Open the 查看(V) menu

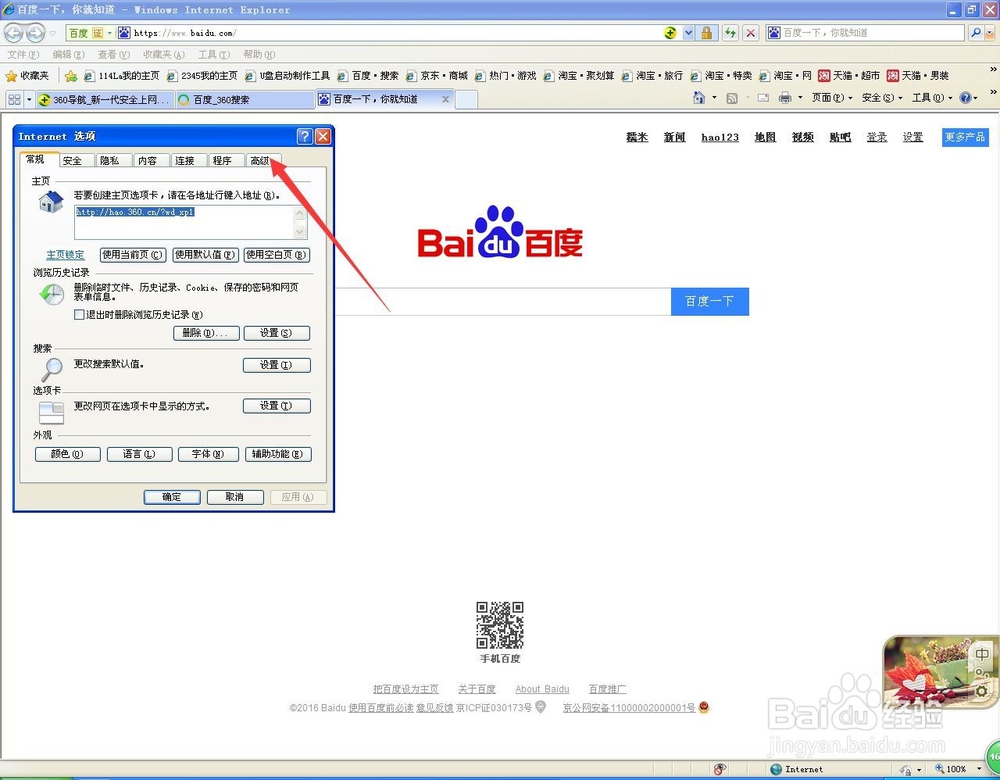coord(114,54)
